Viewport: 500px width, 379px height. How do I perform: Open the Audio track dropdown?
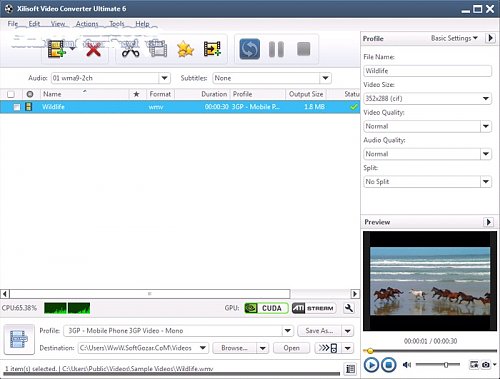tap(164, 78)
